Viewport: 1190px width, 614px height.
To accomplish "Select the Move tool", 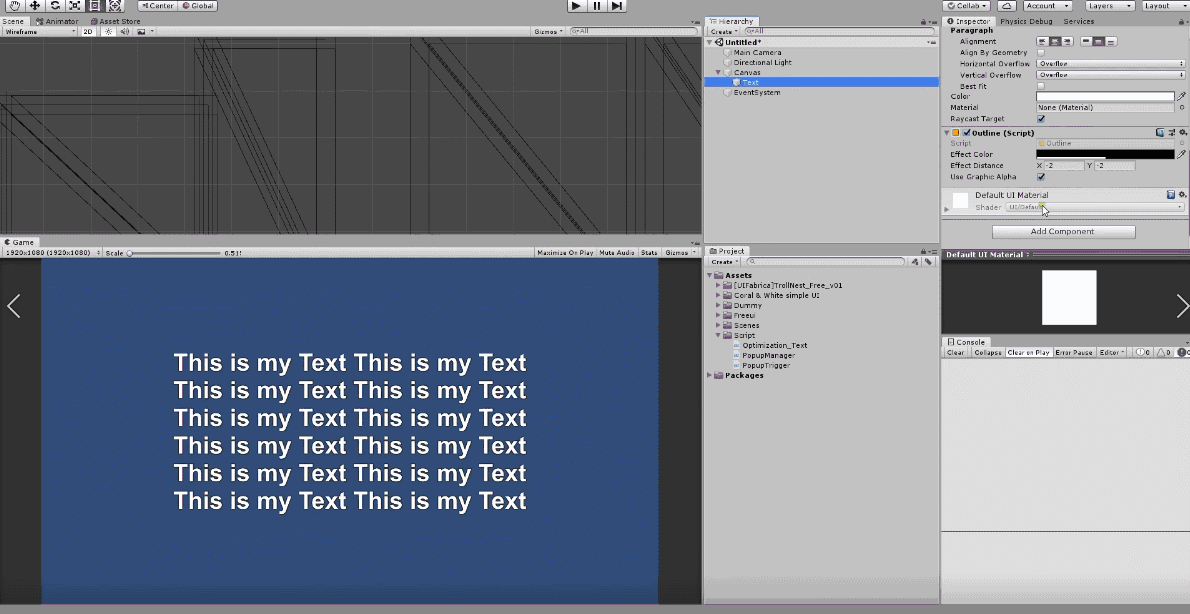I will [34, 5].
